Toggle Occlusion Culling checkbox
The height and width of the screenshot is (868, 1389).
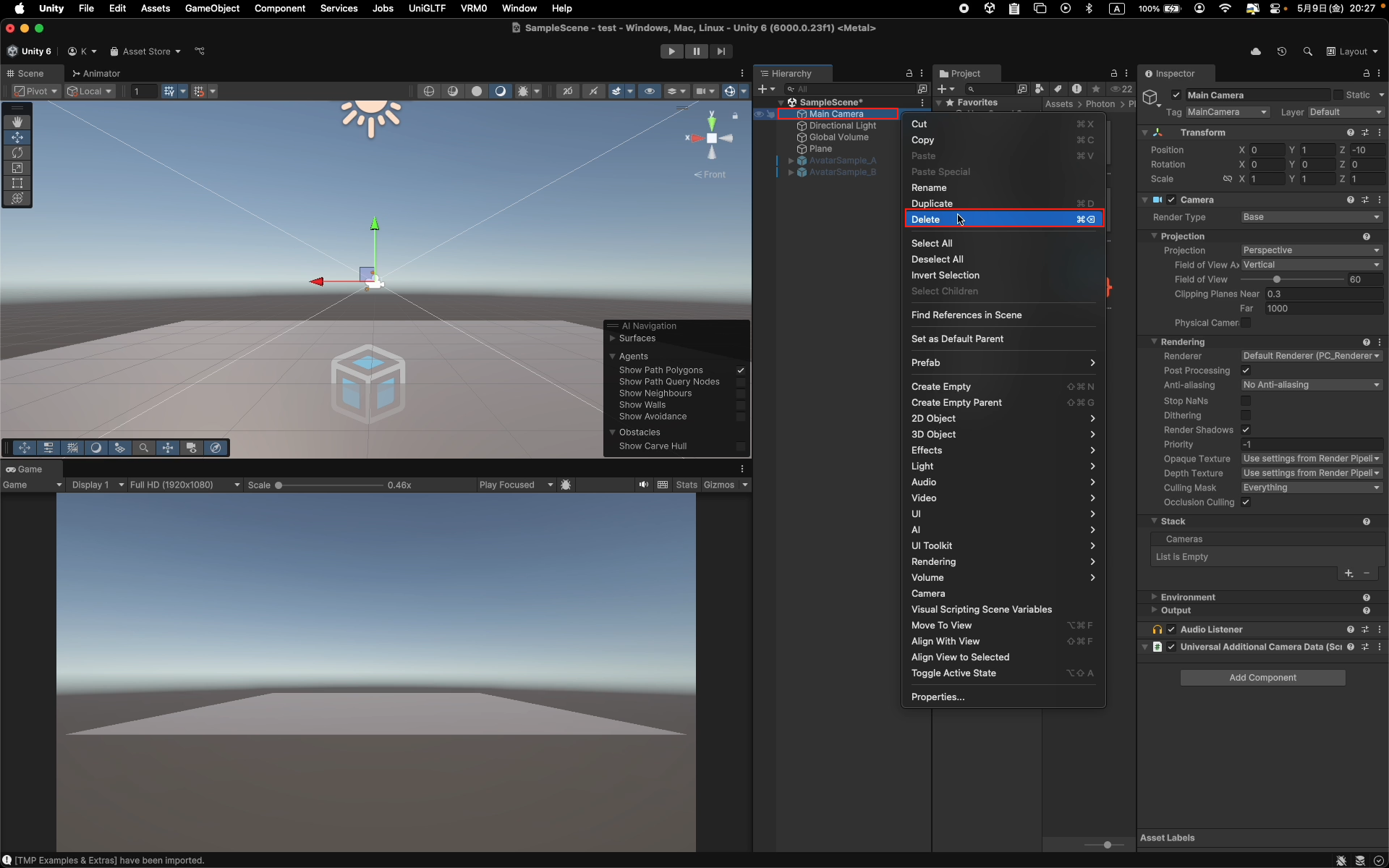[1246, 502]
